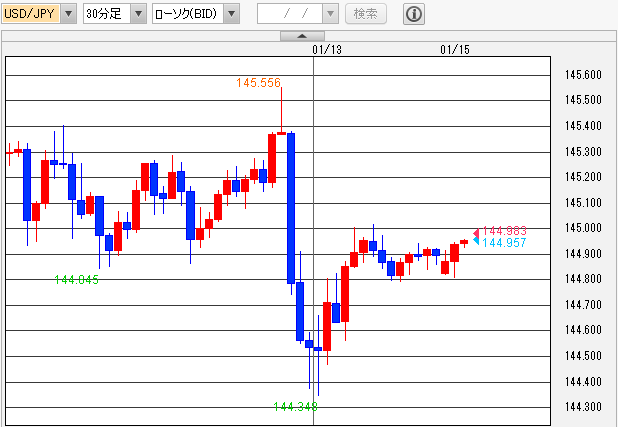Click the arrow beside ローソク(BID)

(231, 14)
